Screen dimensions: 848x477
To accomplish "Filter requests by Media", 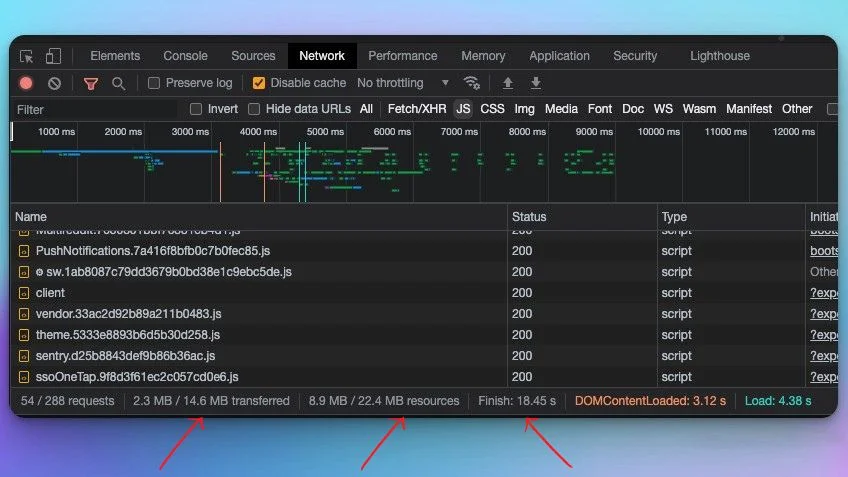I will tap(561, 109).
